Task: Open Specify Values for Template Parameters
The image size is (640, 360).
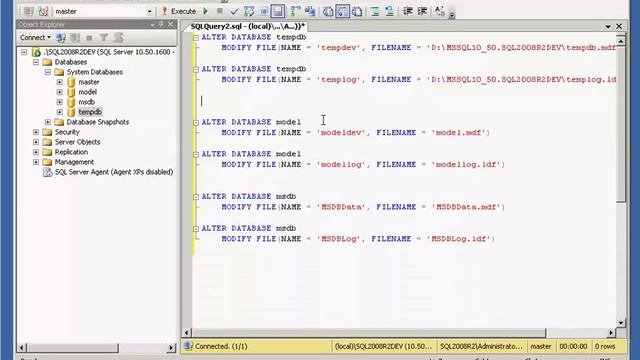Action: [x=440, y=11]
